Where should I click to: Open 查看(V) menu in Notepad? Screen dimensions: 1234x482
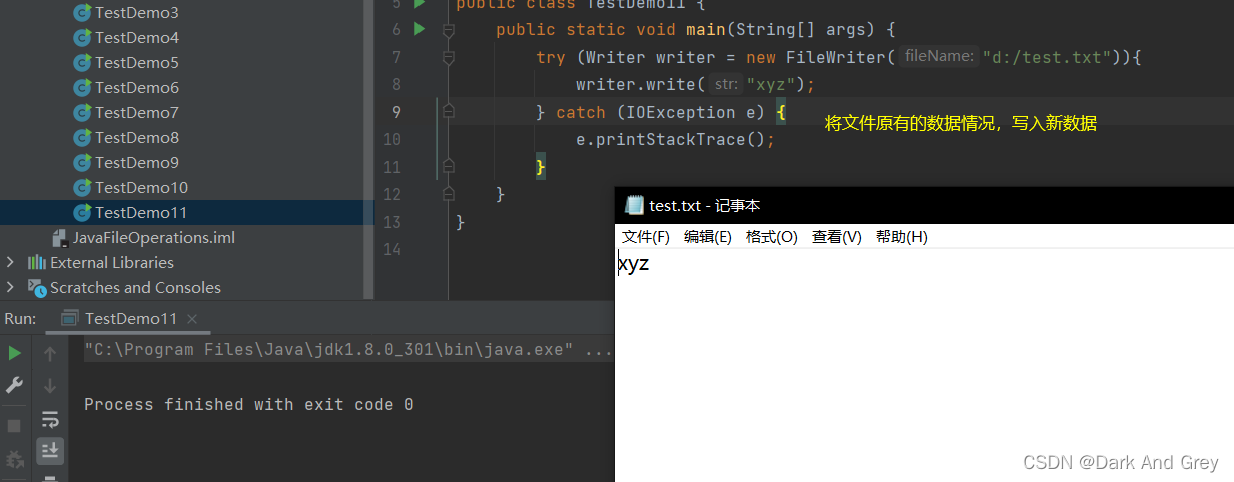837,237
